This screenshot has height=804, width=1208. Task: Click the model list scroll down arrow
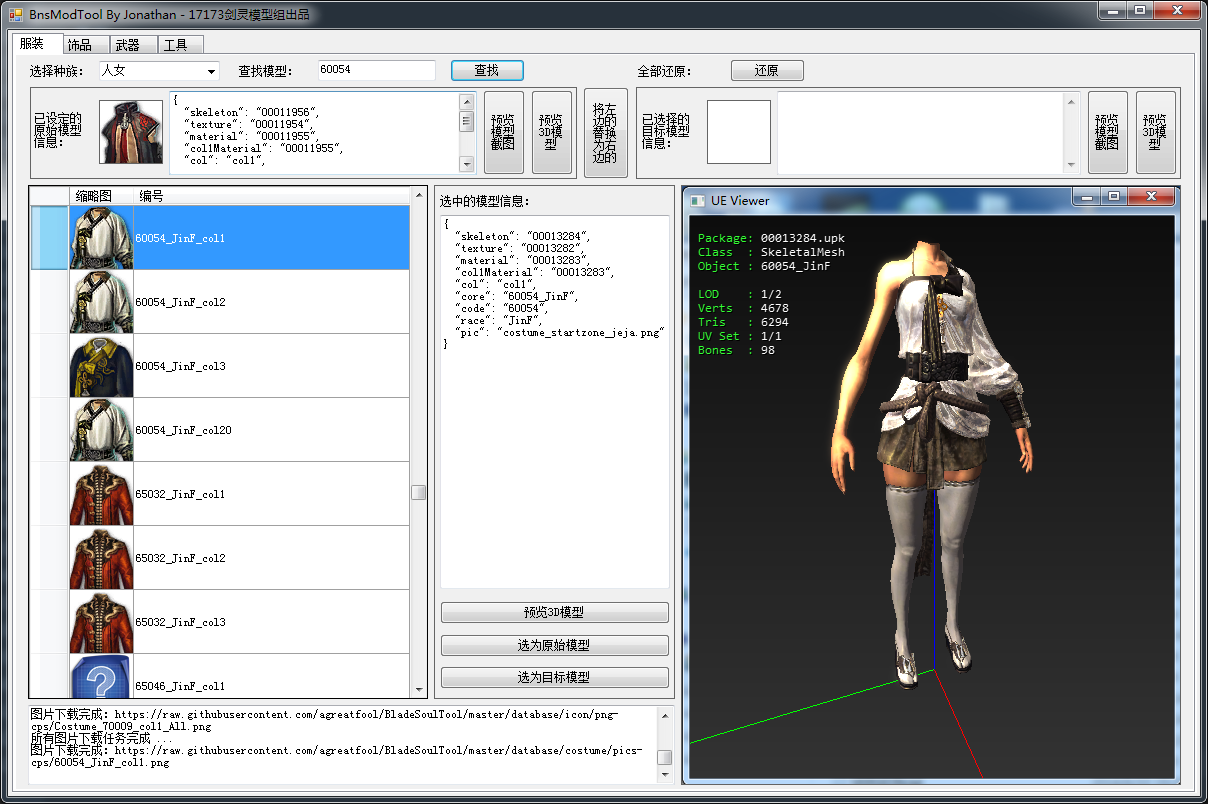tap(419, 690)
